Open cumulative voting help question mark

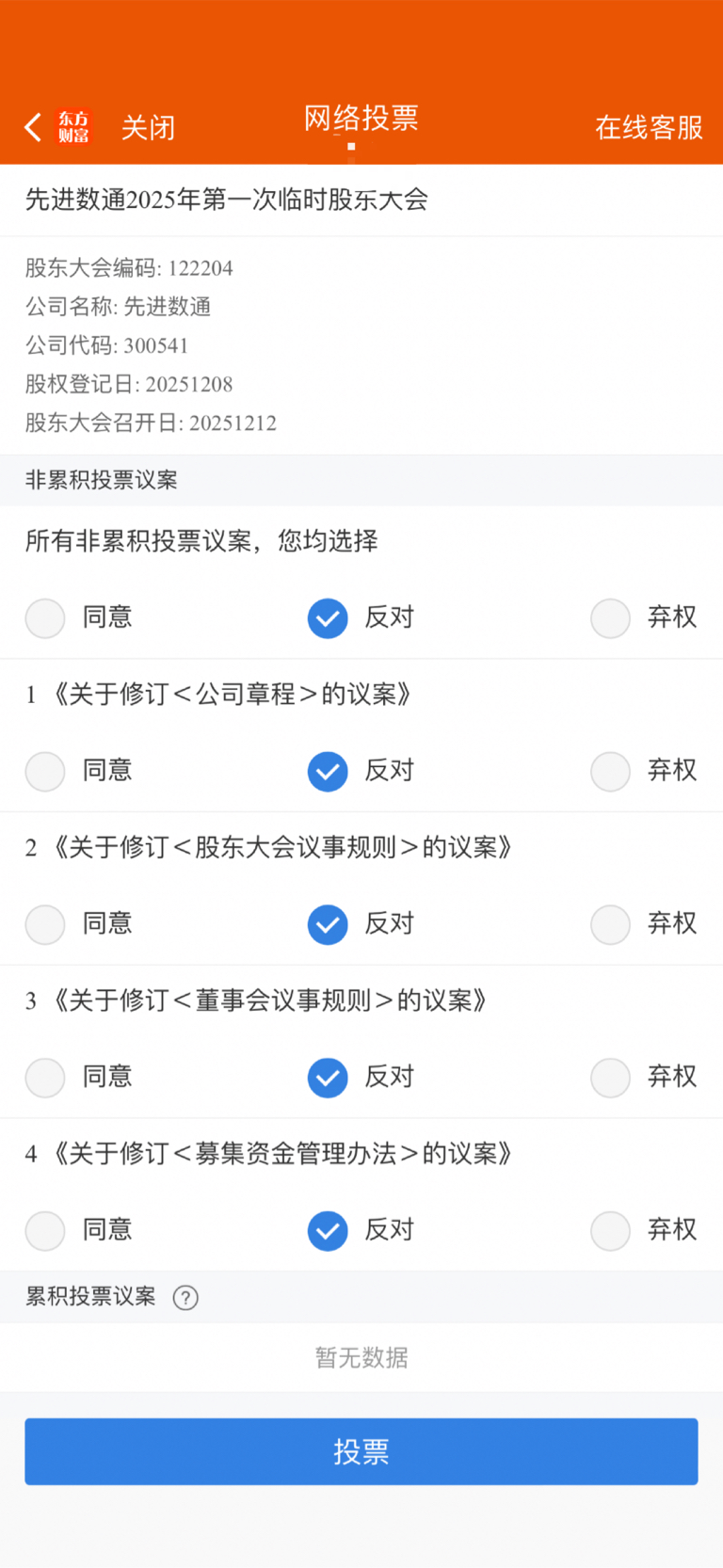pyautogui.click(x=185, y=1298)
